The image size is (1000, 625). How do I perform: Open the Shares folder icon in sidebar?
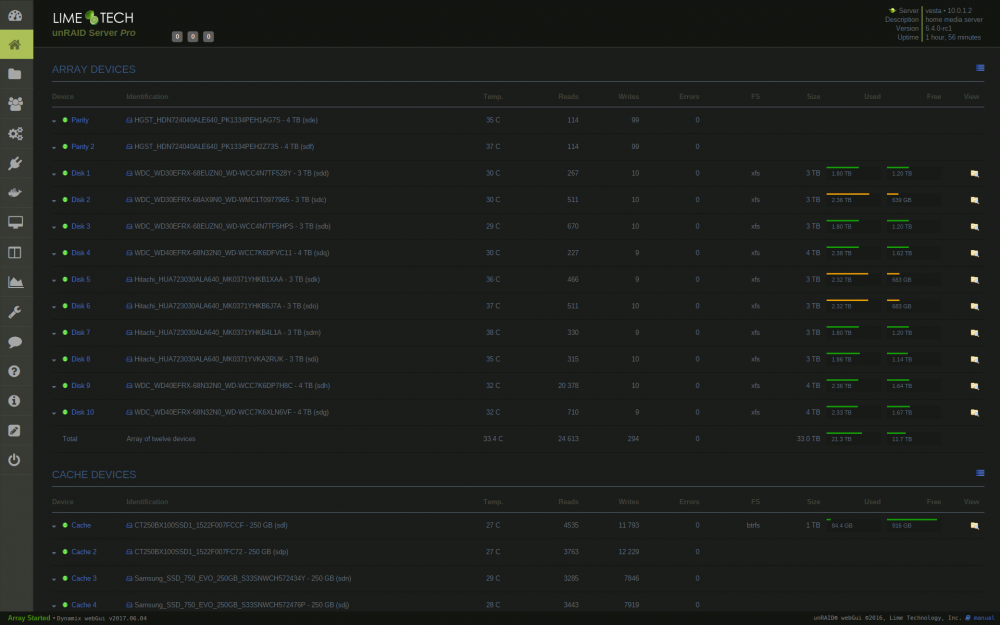coord(15,74)
